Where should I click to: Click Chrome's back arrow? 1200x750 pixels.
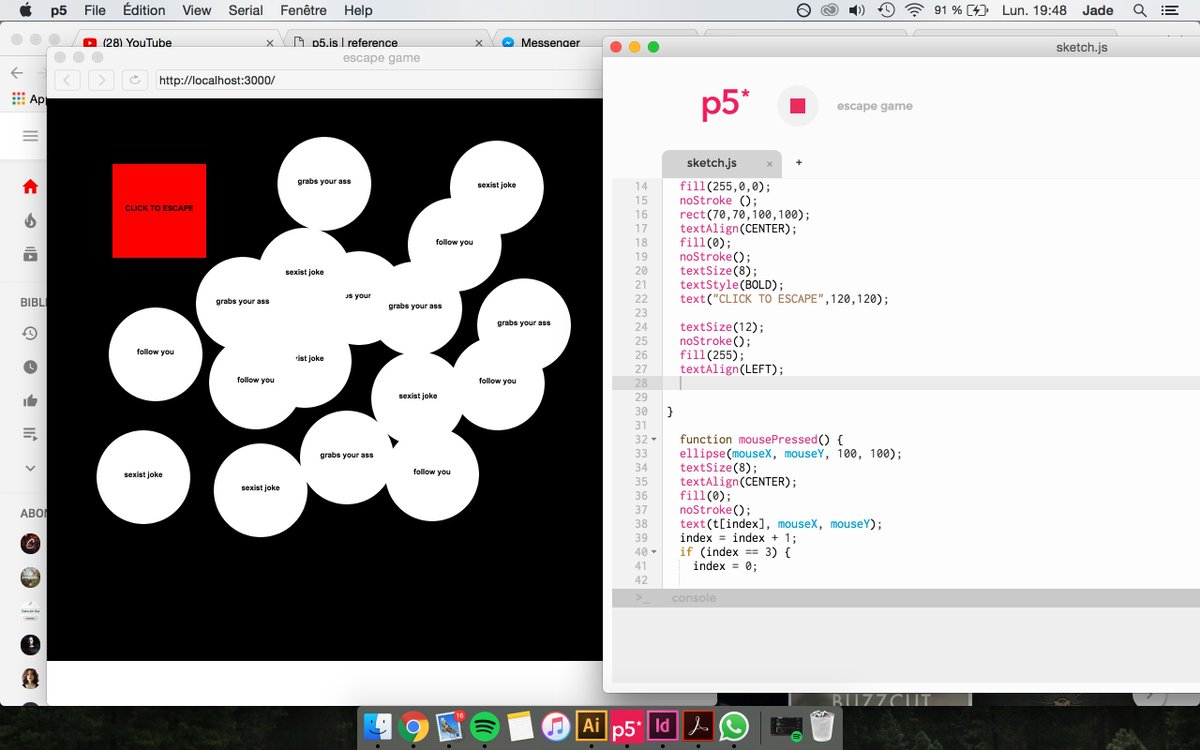(x=16, y=72)
